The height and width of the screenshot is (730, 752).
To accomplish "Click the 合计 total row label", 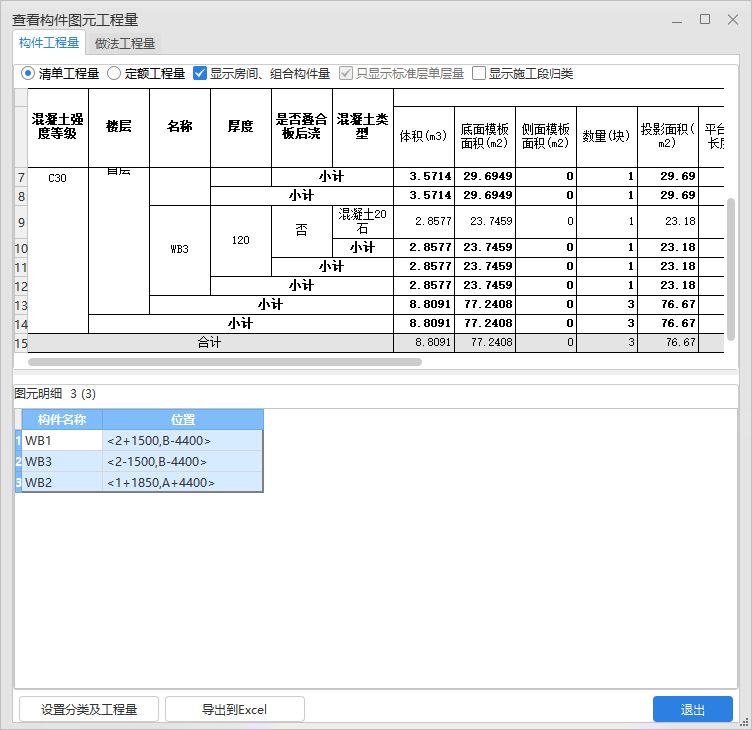I will click(x=210, y=342).
